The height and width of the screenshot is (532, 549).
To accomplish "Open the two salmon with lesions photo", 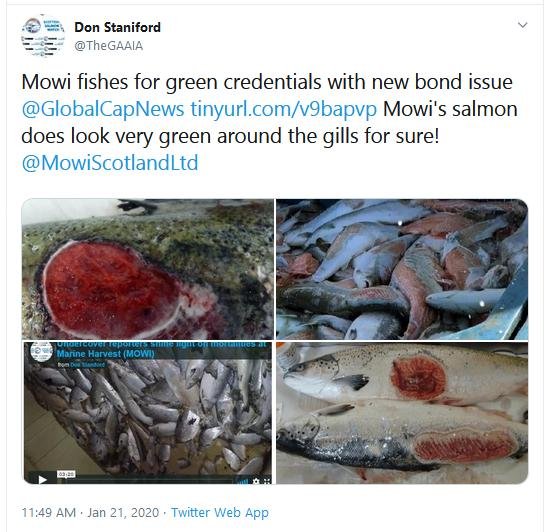I will coord(402,413).
